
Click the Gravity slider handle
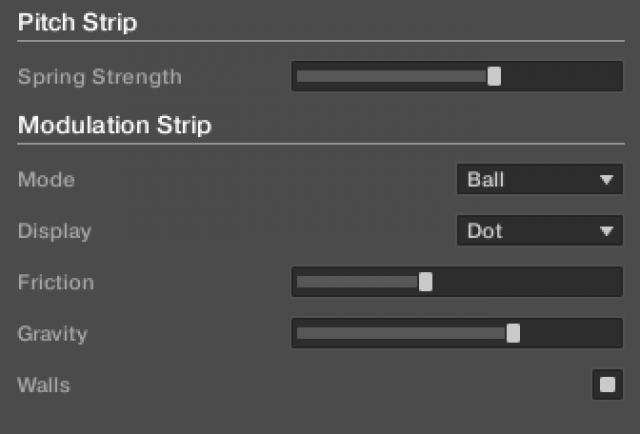tap(513, 333)
